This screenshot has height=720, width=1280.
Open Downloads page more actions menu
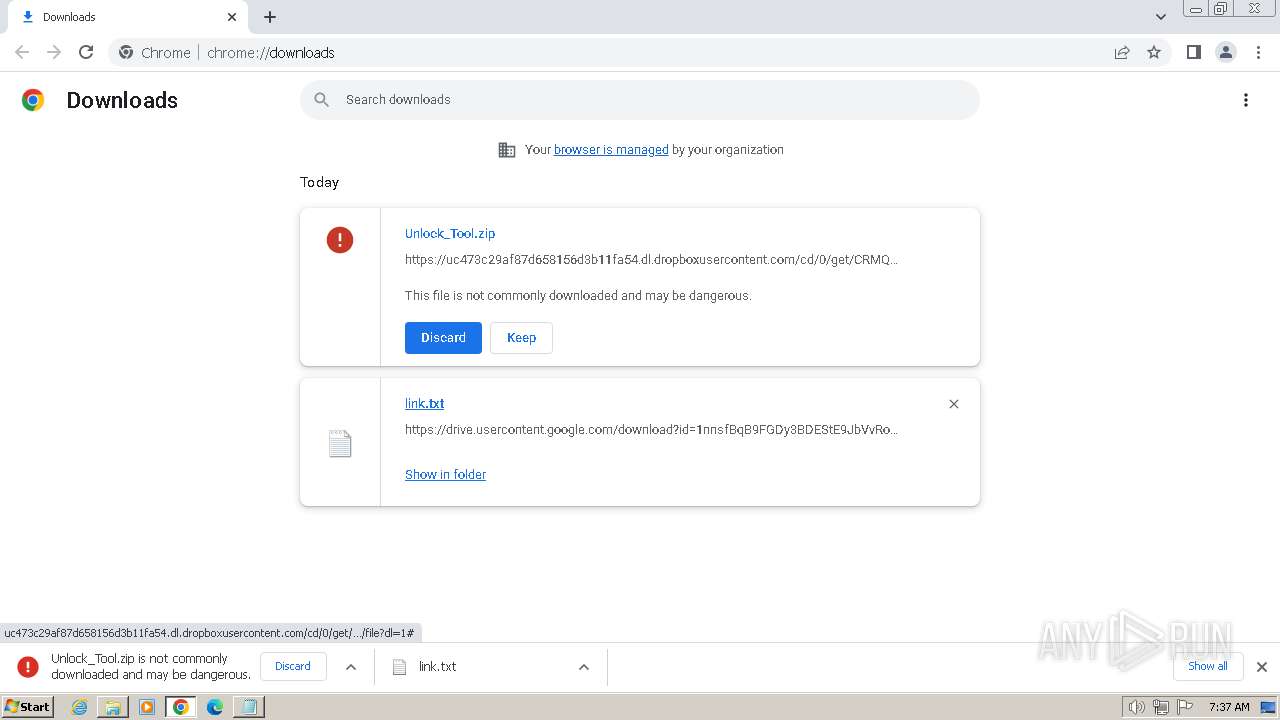(x=1246, y=100)
